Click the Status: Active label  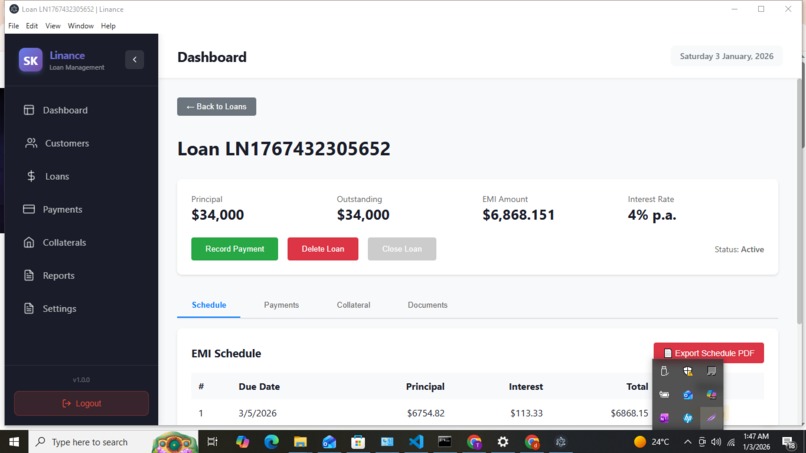739,249
